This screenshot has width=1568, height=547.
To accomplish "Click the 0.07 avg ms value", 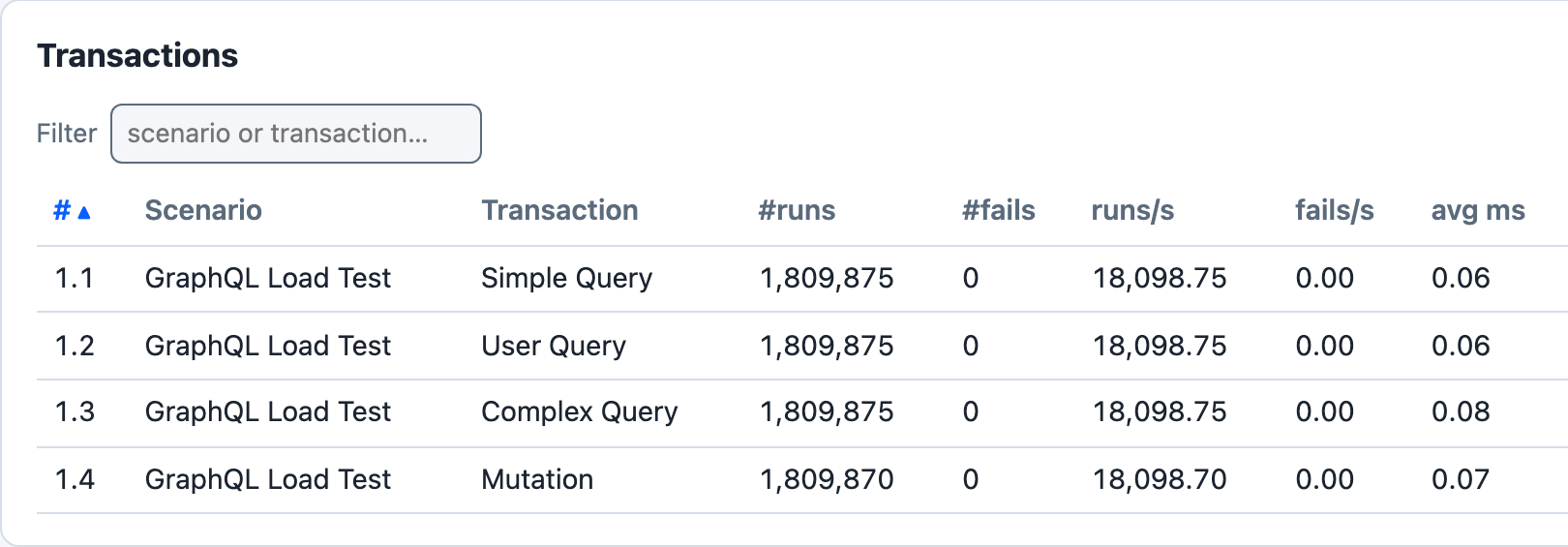I will pyautogui.click(x=1461, y=480).
